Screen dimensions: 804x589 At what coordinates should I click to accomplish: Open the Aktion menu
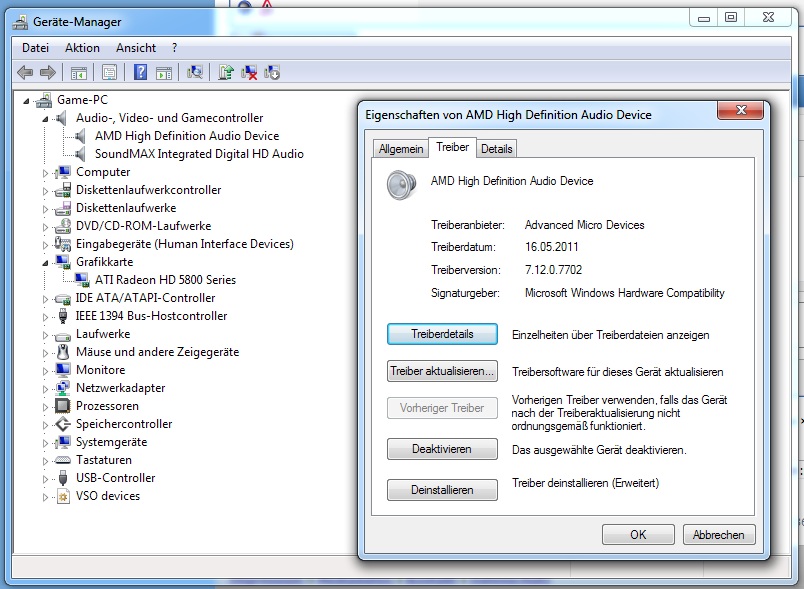tap(82, 48)
